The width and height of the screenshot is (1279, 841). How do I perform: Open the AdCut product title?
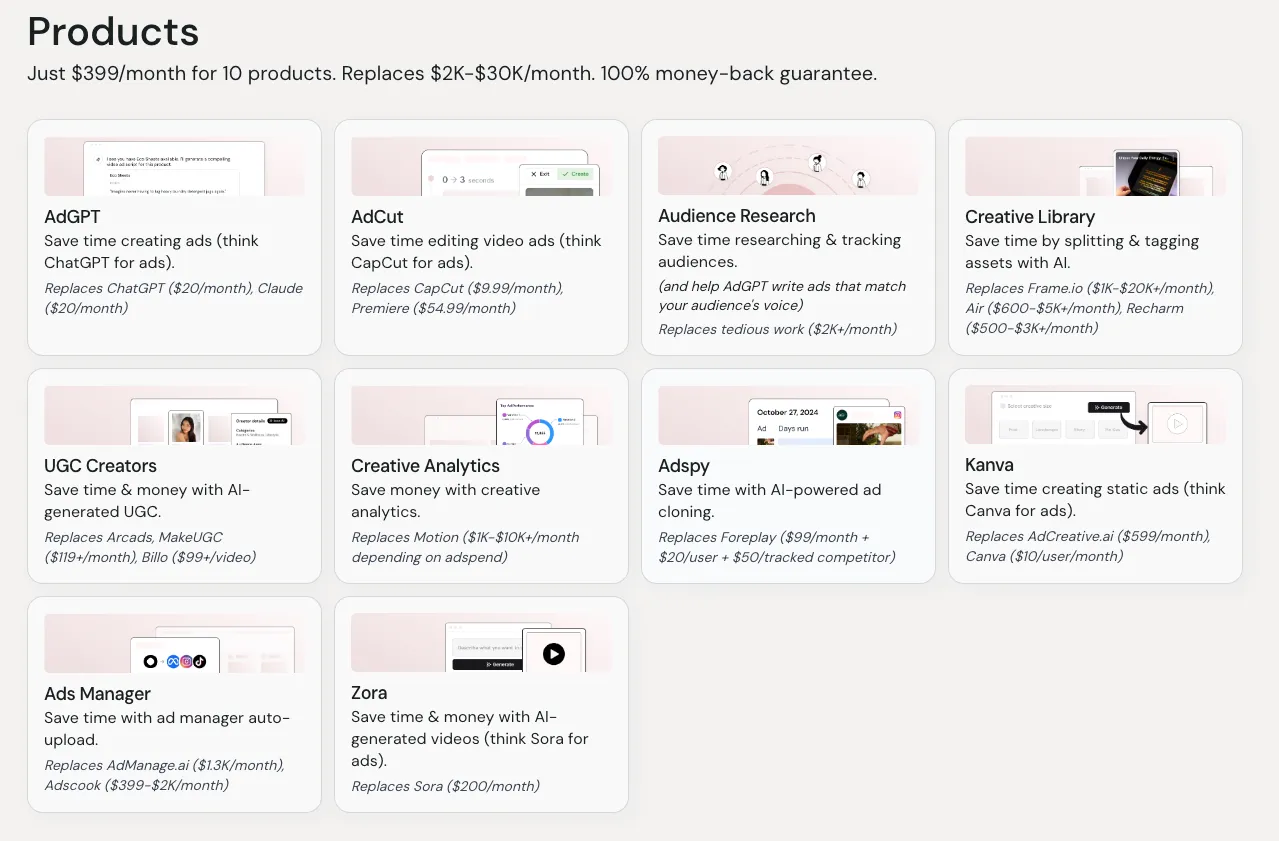[377, 217]
